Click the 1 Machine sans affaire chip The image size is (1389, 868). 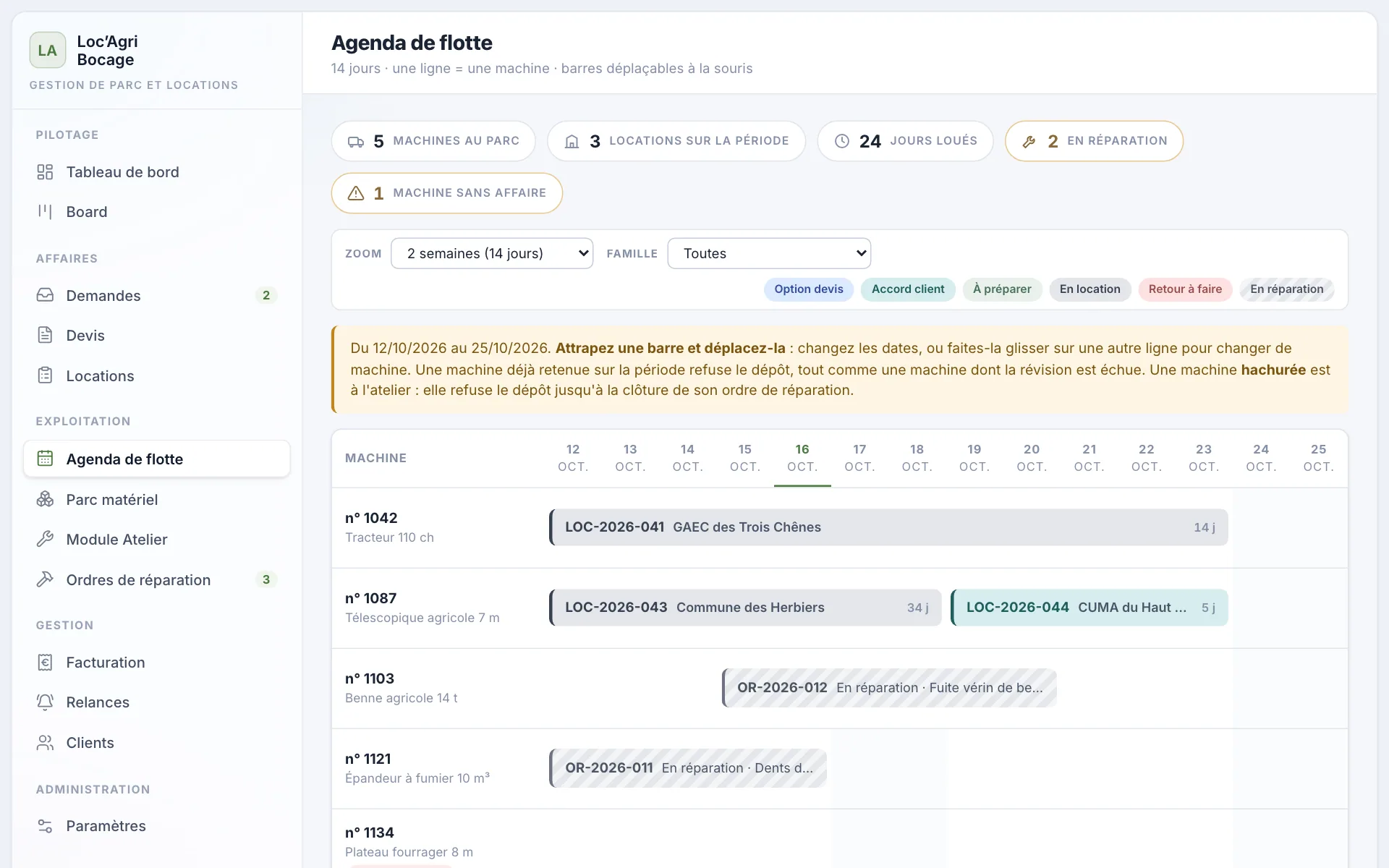coord(447,193)
